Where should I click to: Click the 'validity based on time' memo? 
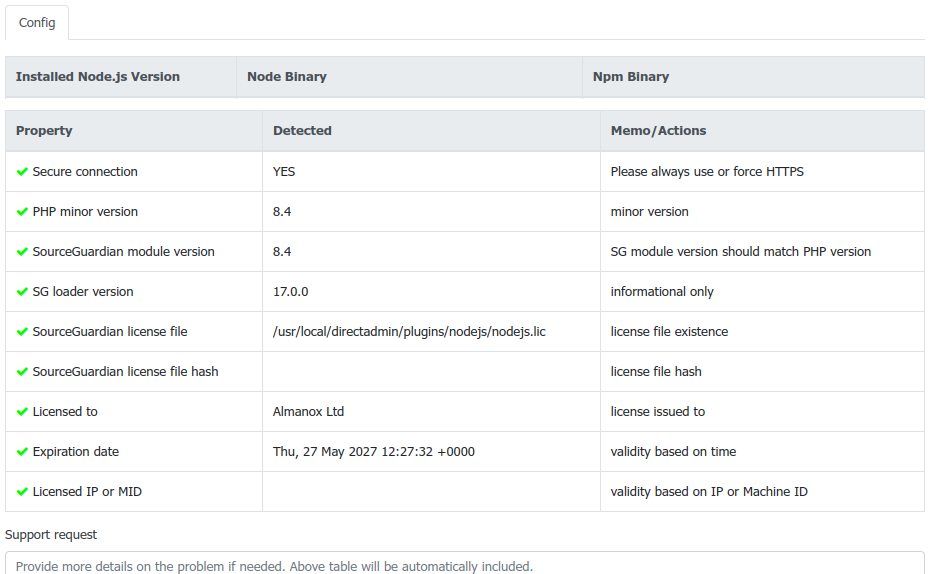click(673, 452)
